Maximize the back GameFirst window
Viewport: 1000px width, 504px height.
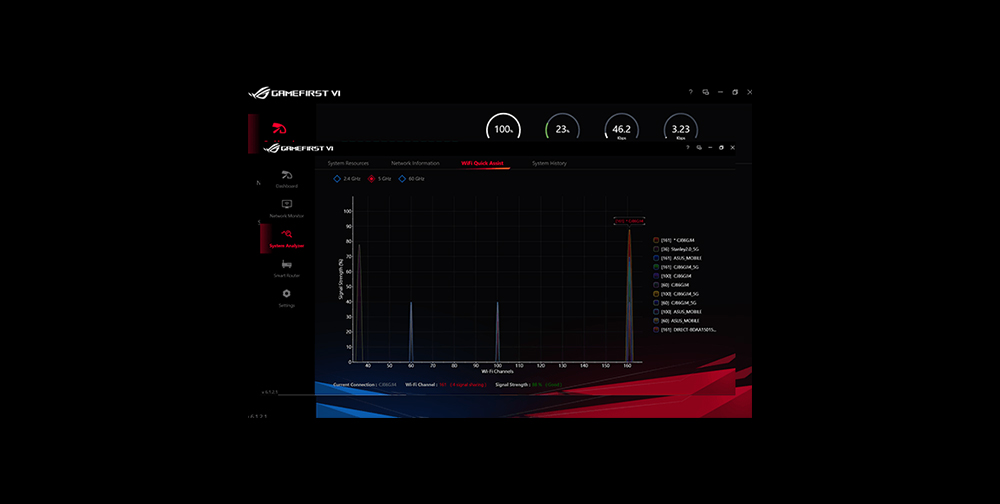pyautogui.click(x=735, y=92)
